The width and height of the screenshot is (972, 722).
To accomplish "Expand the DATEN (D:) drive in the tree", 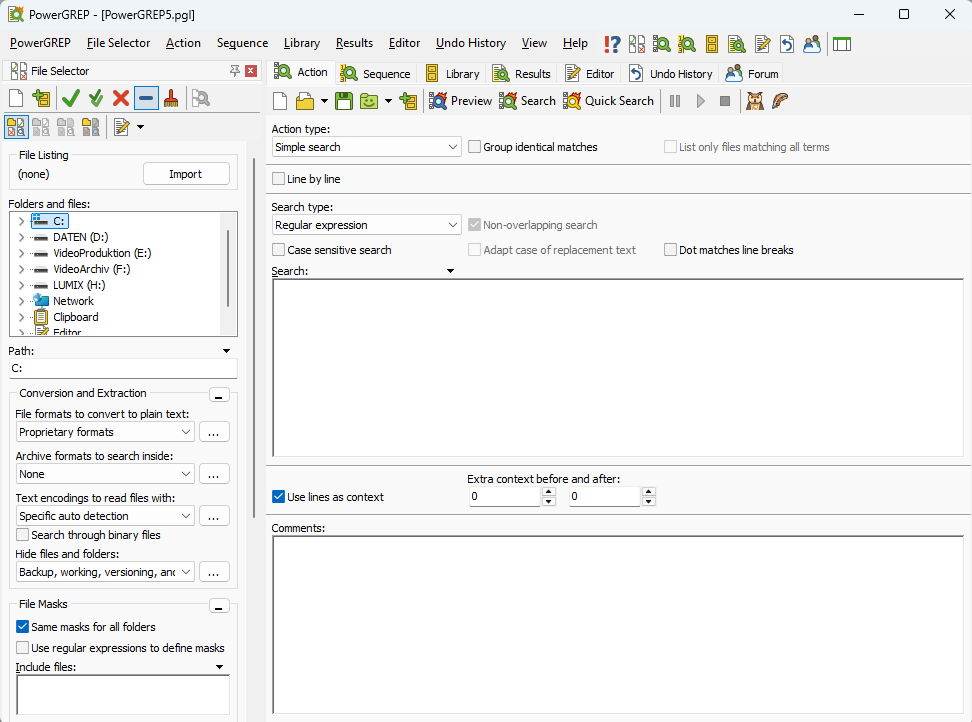I will (20, 237).
